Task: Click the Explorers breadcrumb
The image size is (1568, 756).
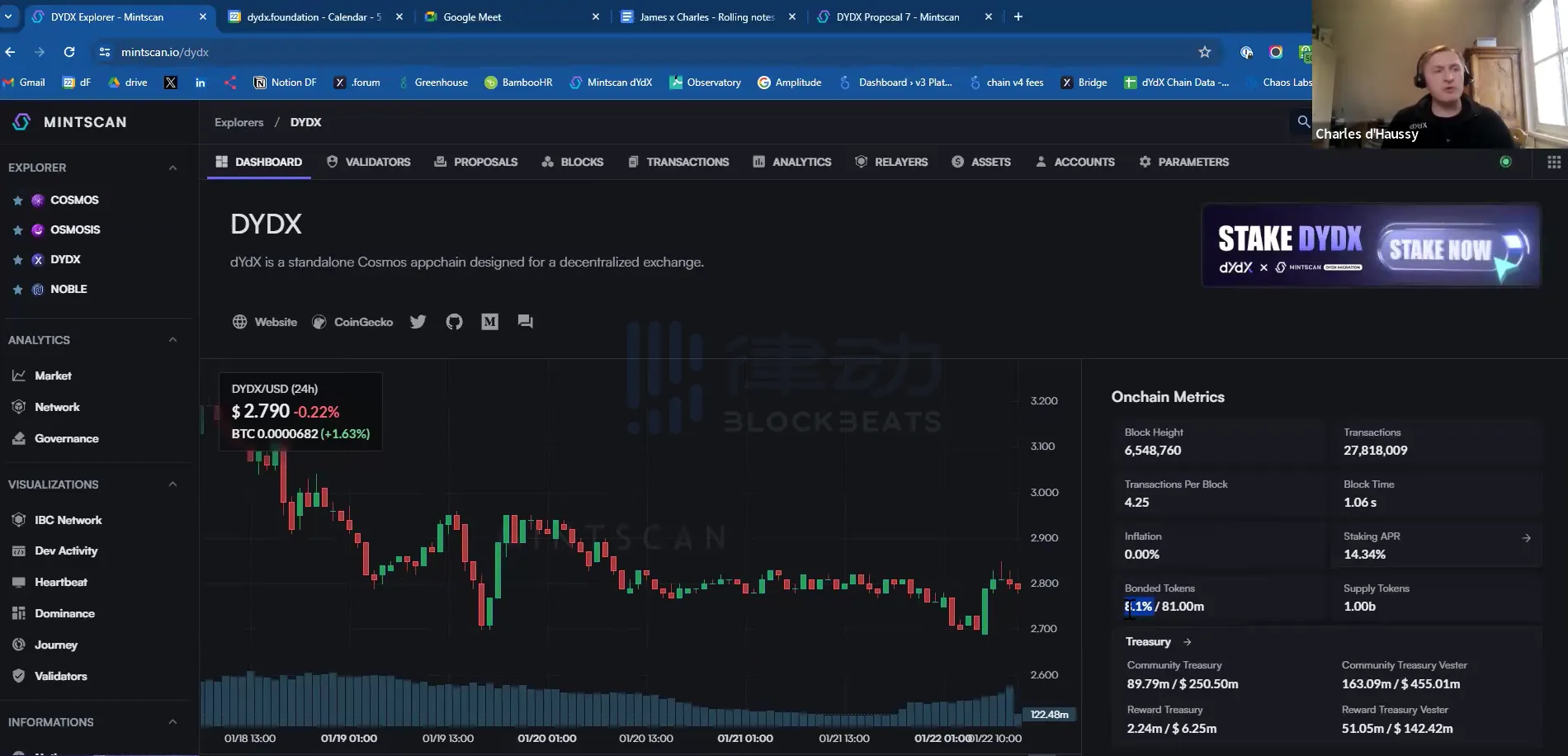Action: pyautogui.click(x=239, y=122)
